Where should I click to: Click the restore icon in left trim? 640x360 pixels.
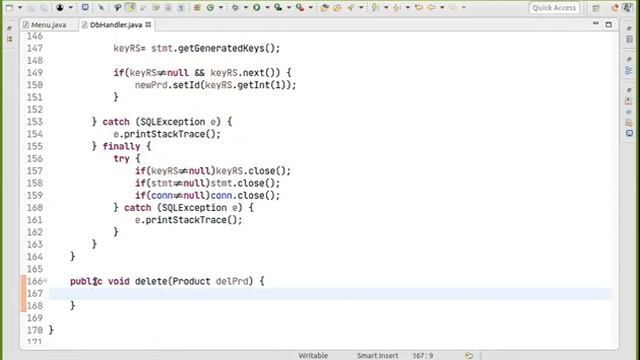[x=10, y=28]
